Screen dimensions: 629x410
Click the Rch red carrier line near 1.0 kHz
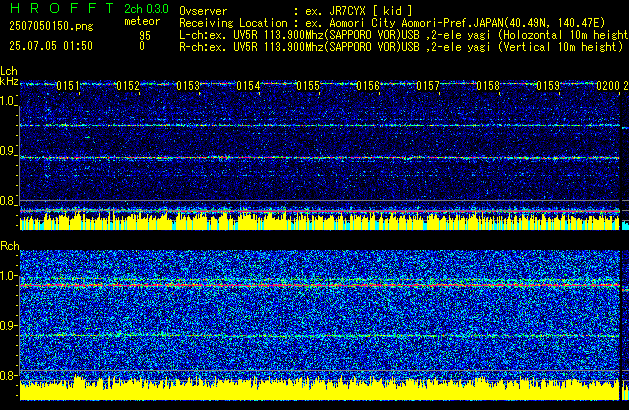320,285
